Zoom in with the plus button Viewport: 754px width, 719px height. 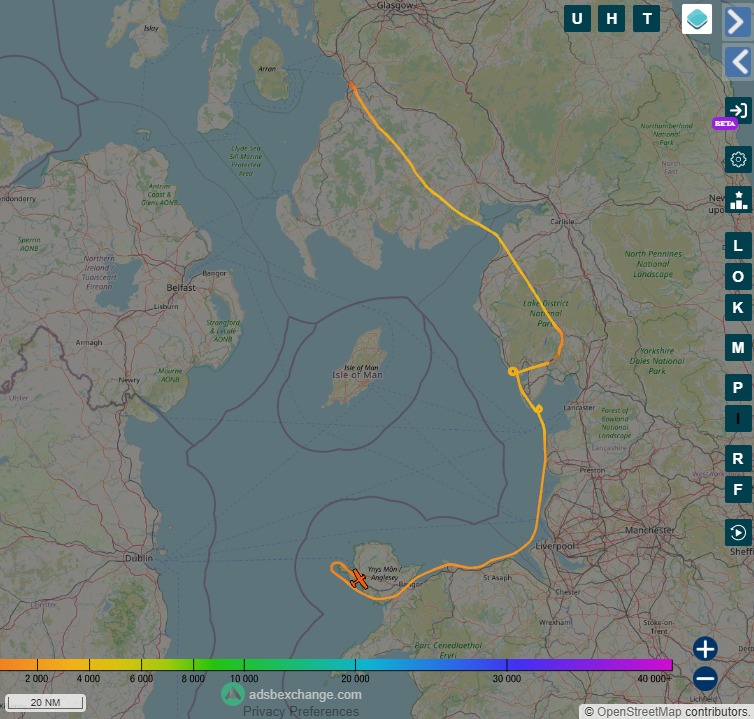(705, 648)
